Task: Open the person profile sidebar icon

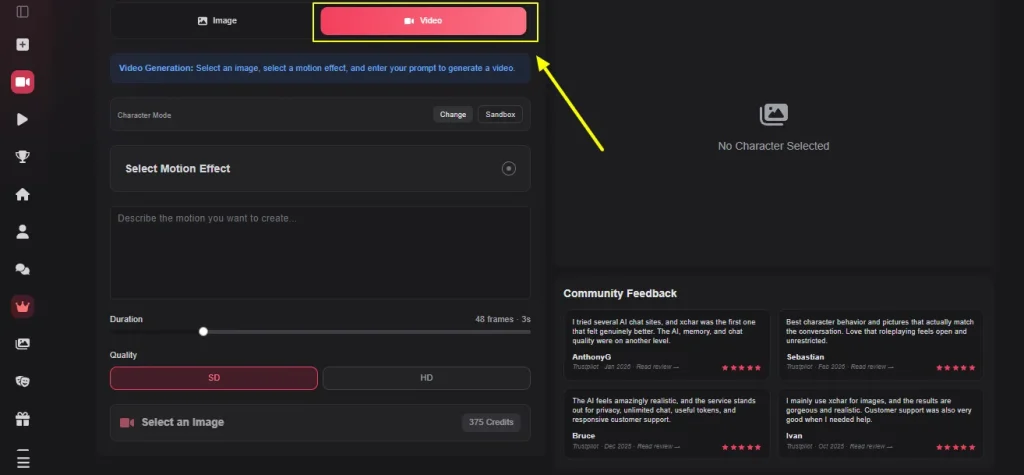Action: pyautogui.click(x=23, y=232)
